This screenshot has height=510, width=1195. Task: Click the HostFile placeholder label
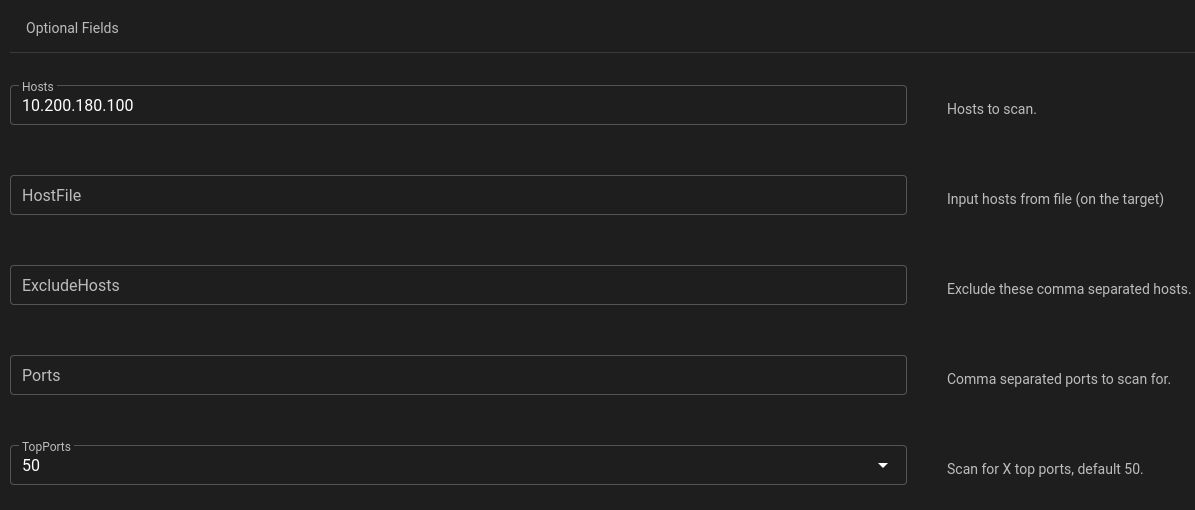pyautogui.click(x=51, y=195)
